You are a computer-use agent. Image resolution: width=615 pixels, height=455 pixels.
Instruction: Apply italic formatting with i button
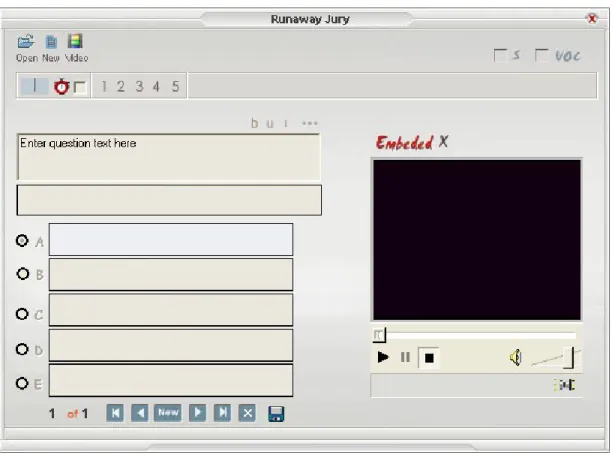286,124
